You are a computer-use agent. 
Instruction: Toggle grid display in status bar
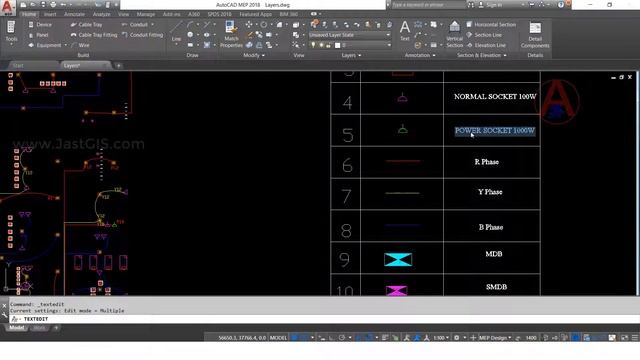tap(294, 338)
